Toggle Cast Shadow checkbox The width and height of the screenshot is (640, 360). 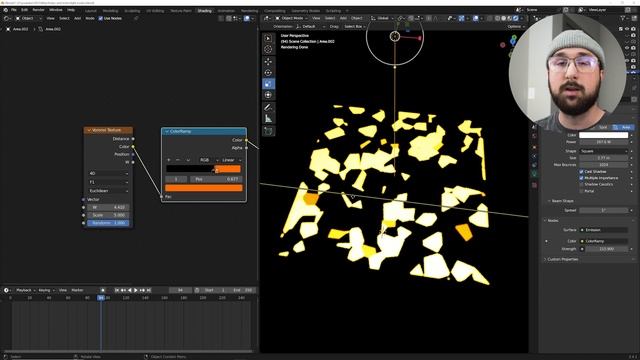click(x=581, y=172)
